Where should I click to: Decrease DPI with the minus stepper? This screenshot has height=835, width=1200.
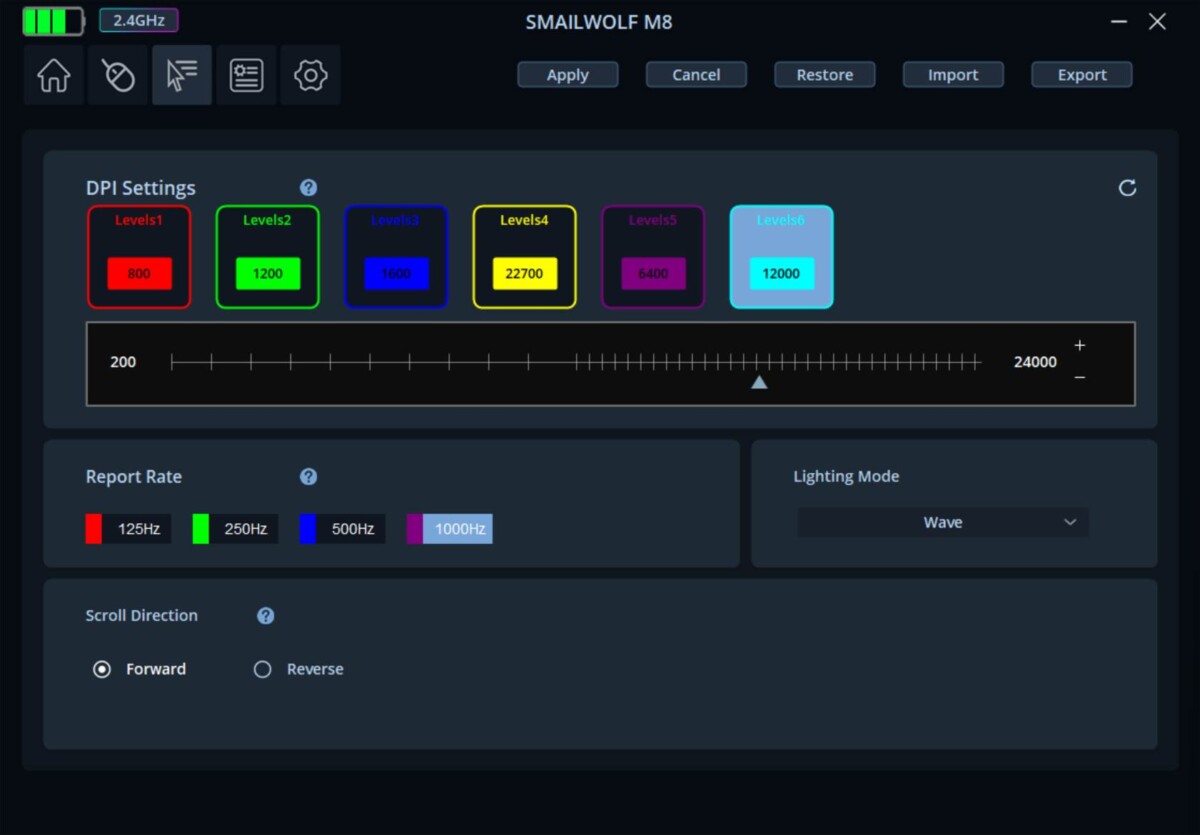[x=1079, y=377]
